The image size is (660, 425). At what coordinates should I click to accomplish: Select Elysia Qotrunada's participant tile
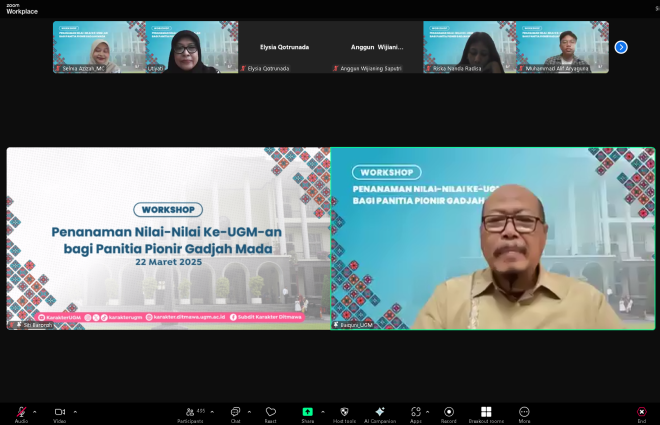(284, 47)
